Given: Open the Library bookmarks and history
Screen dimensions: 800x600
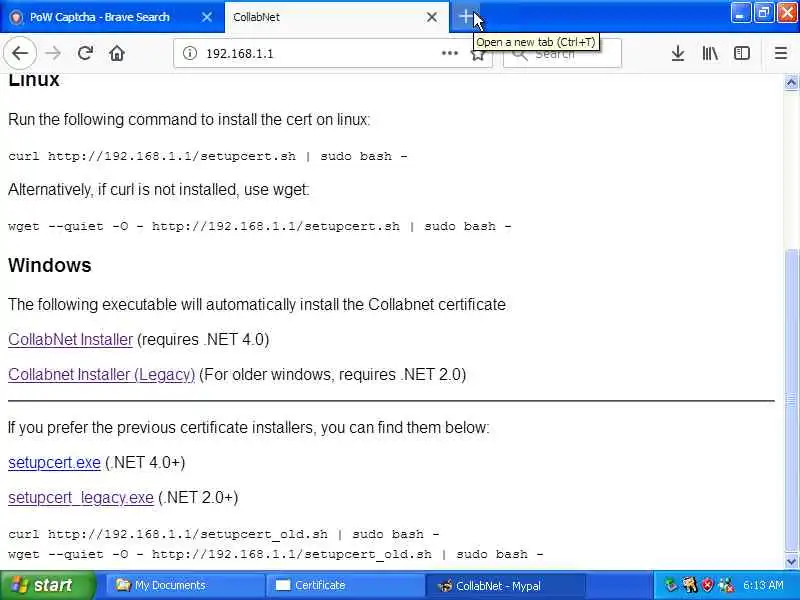Looking at the screenshot, I should click(710, 53).
